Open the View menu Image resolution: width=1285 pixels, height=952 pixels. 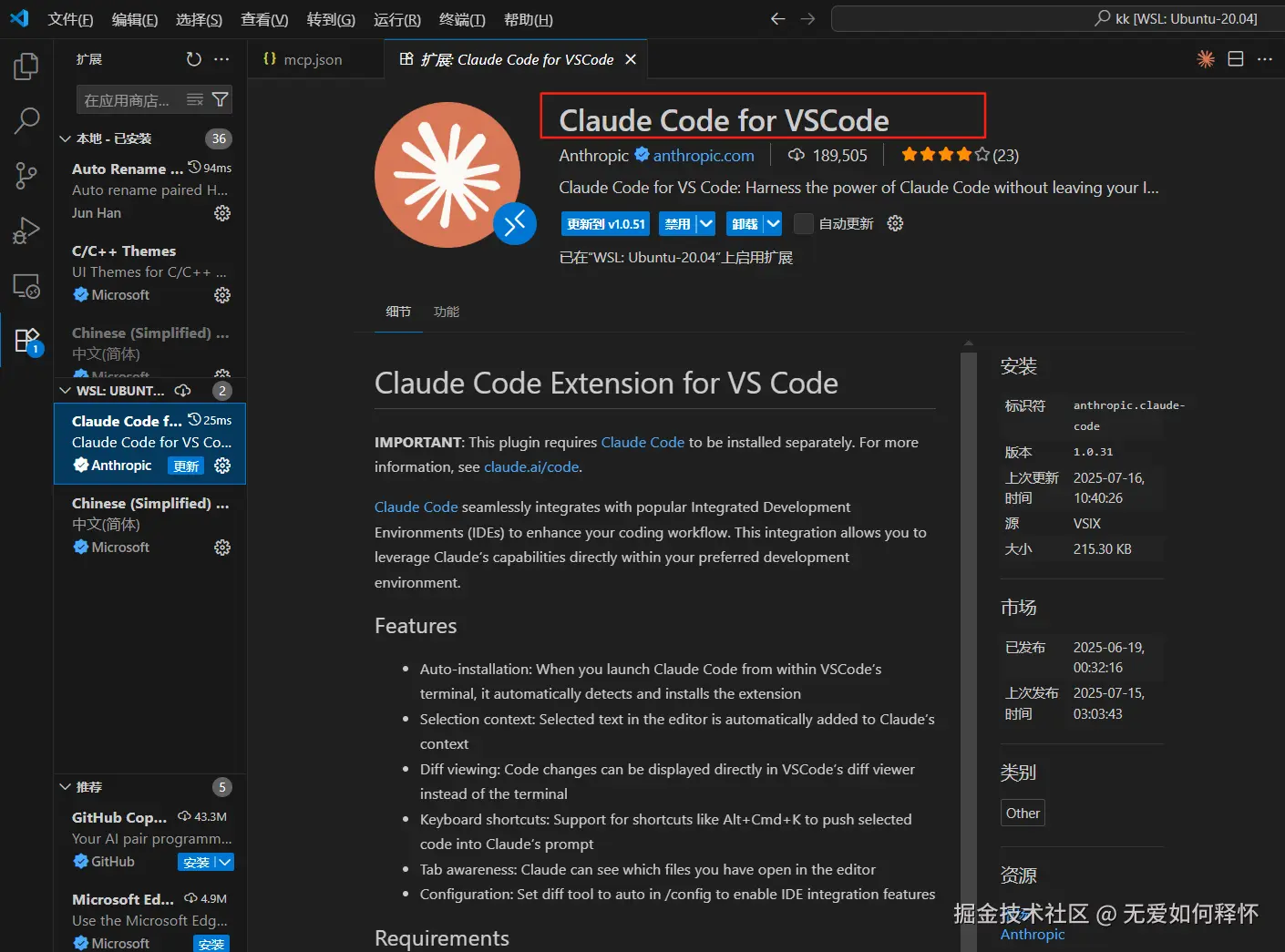pyautogui.click(x=264, y=19)
